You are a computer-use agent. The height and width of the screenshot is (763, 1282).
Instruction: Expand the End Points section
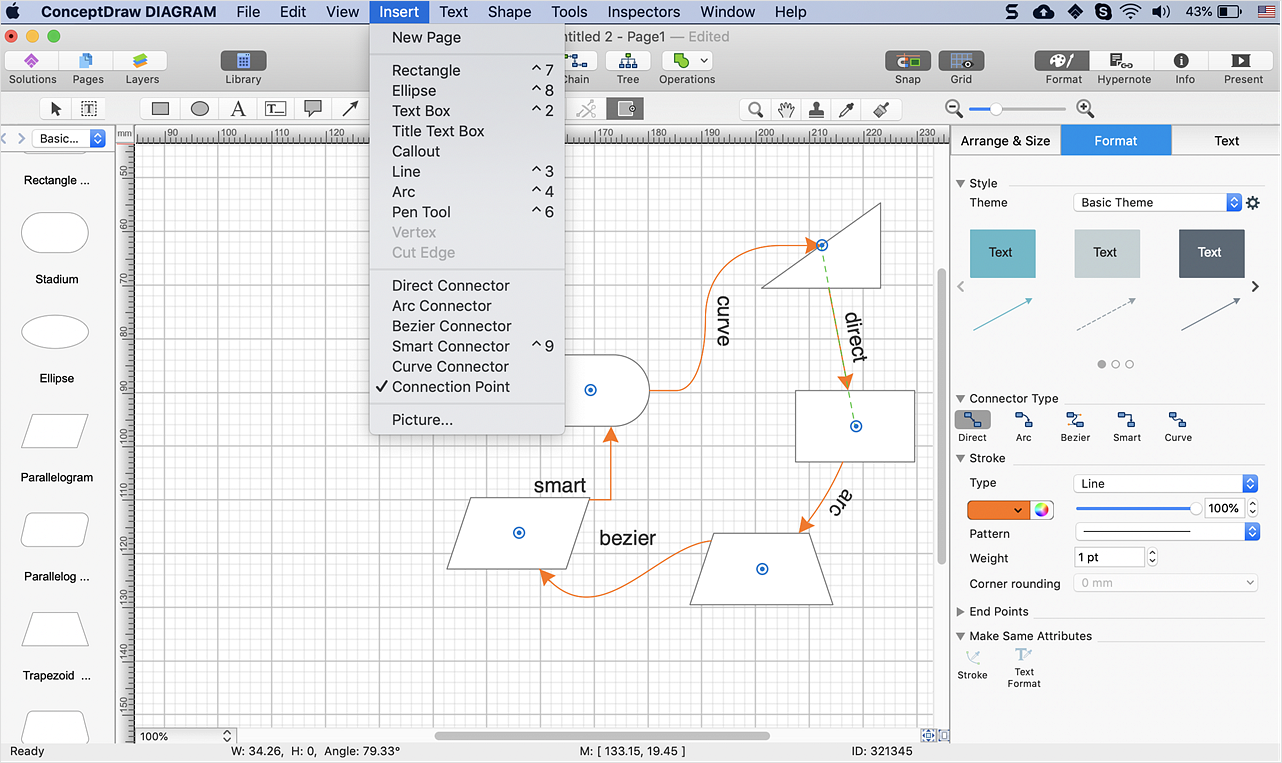(x=997, y=611)
